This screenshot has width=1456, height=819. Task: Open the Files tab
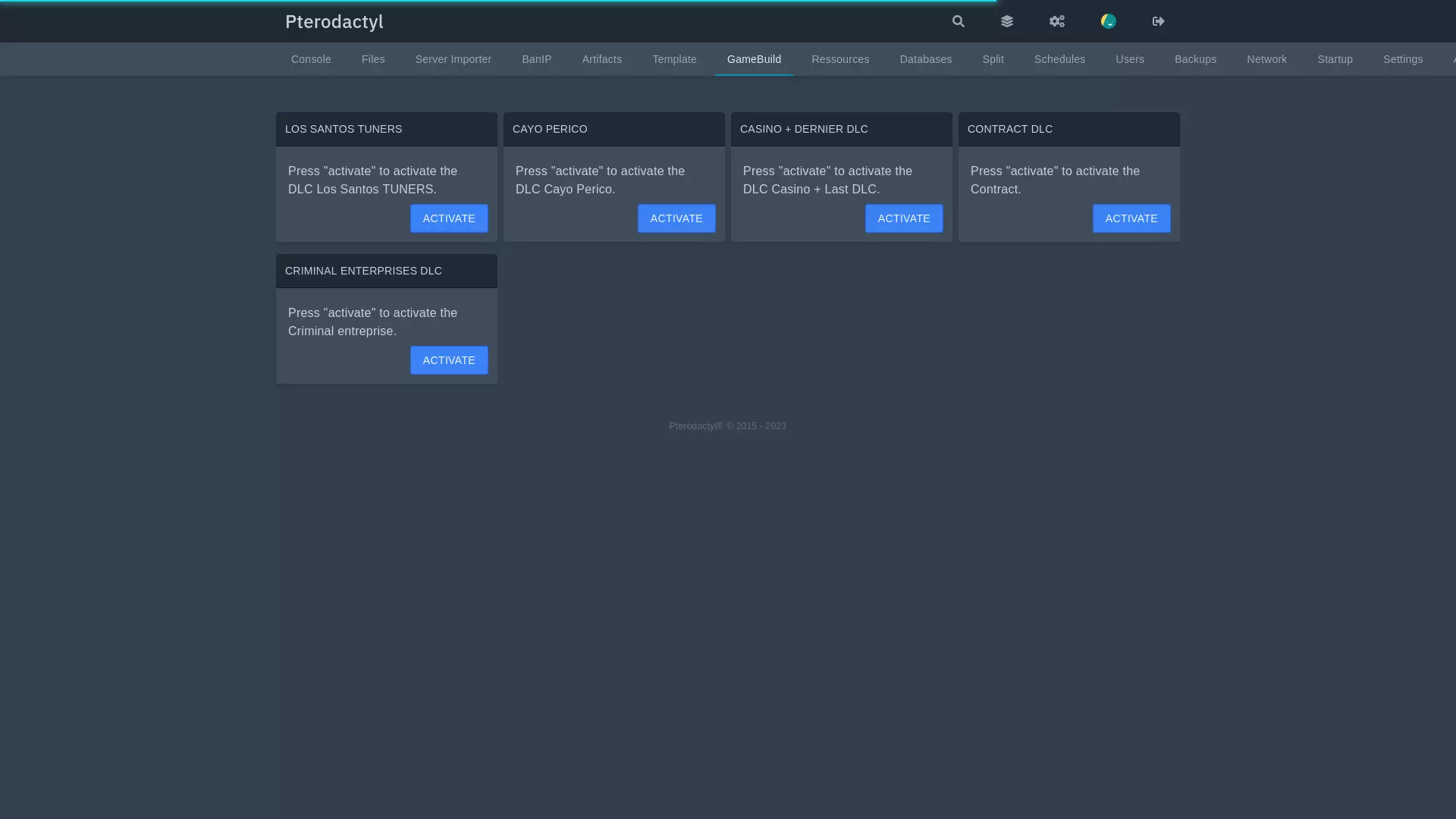tap(373, 59)
